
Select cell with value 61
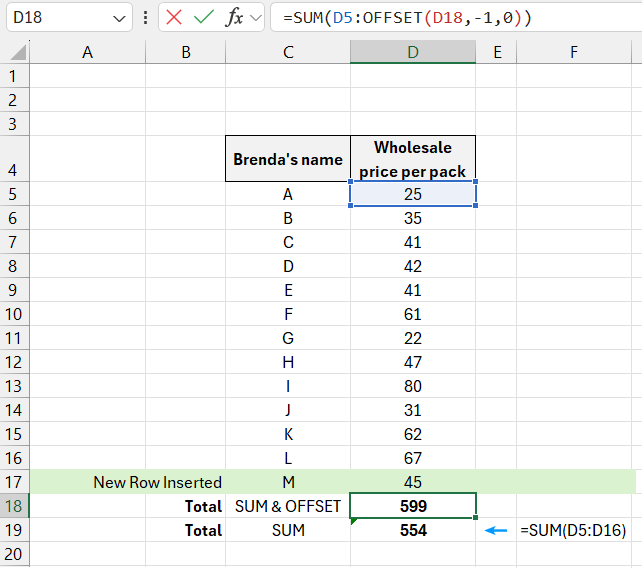(x=413, y=314)
